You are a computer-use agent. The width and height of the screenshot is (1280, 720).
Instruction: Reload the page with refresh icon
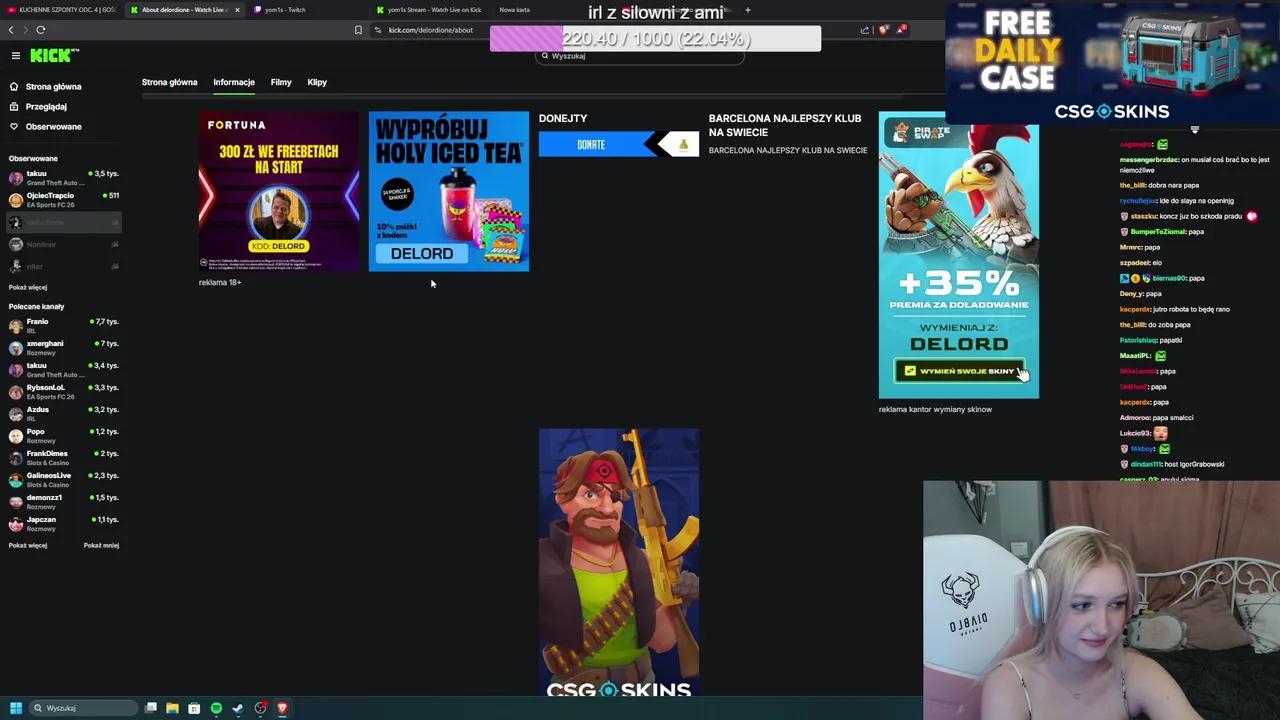41,30
